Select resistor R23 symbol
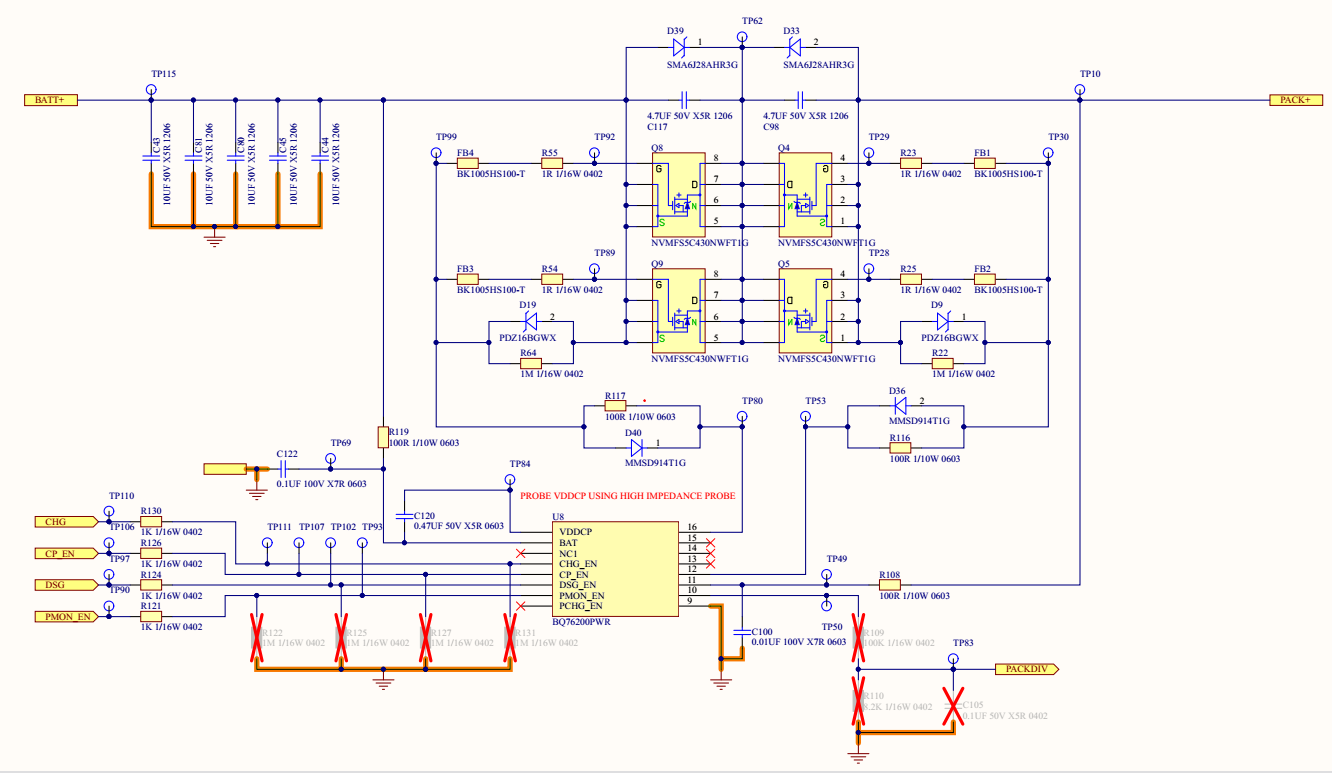The width and height of the screenshot is (1332, 773). click(x=910, y=163)
